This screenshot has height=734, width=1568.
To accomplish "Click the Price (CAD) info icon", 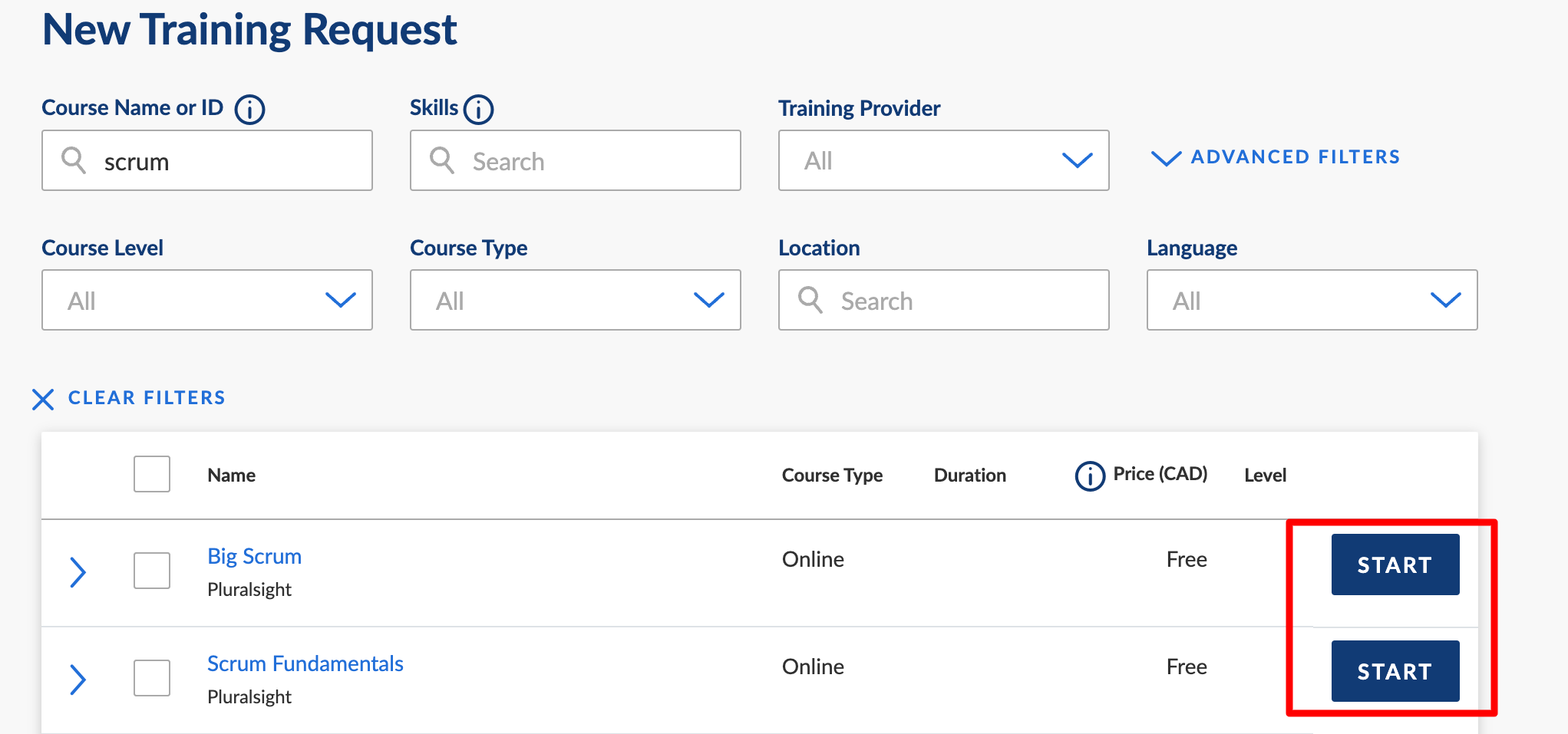I will [x=1089, y=476].
